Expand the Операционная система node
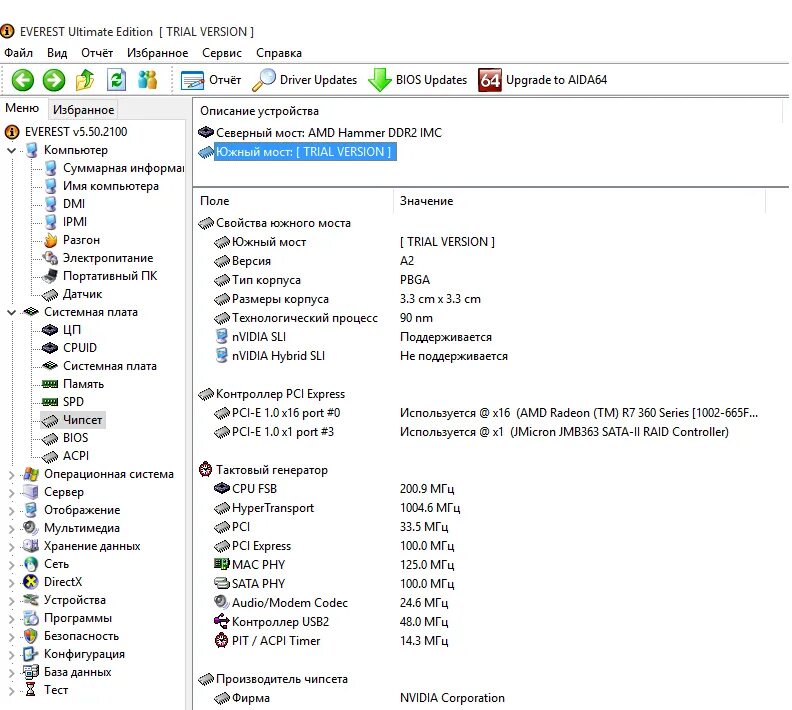This screenshot has width=792, height=710. tap(11, 474)
